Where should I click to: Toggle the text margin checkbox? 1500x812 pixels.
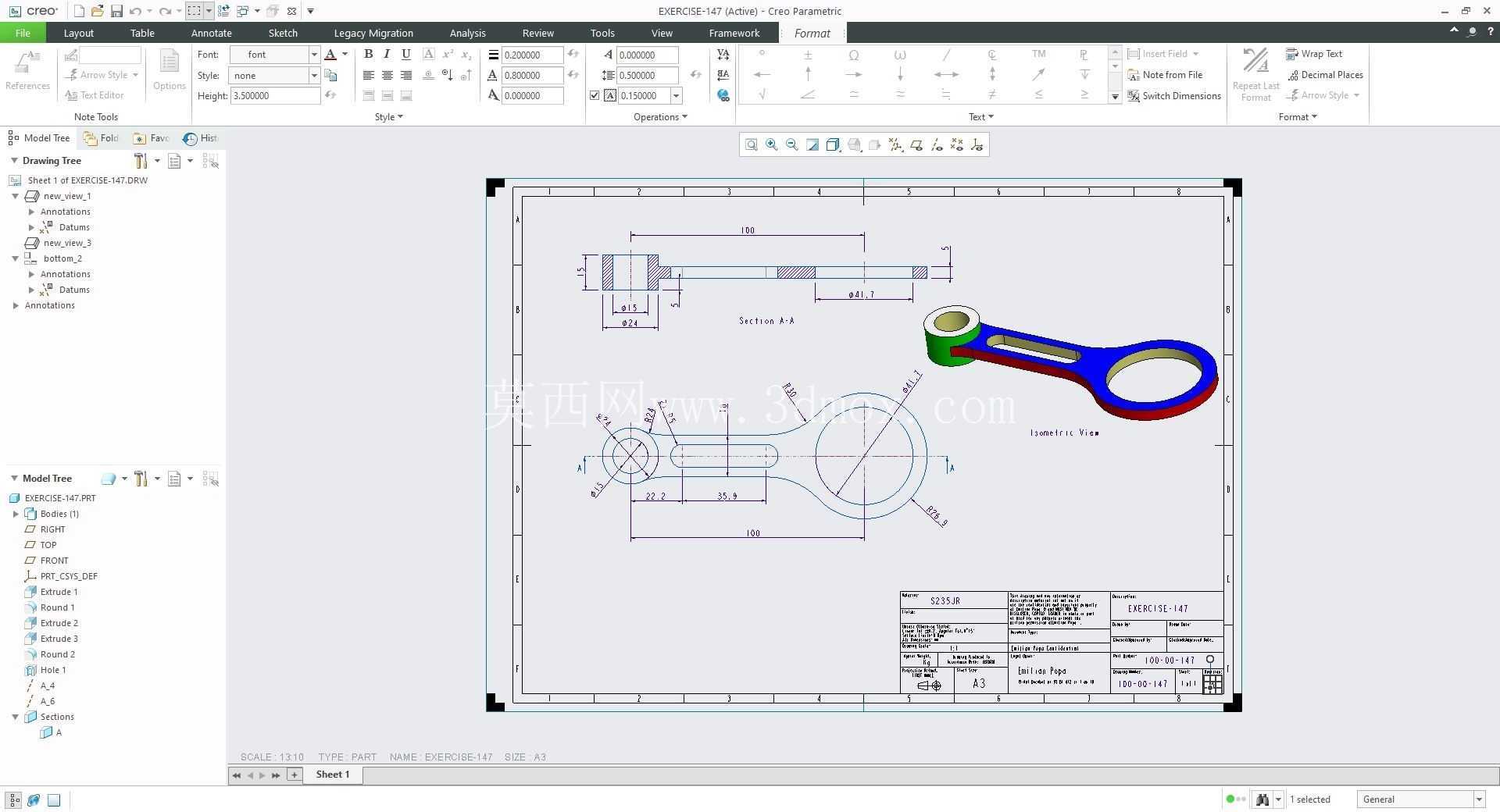[x=595, y=95]
